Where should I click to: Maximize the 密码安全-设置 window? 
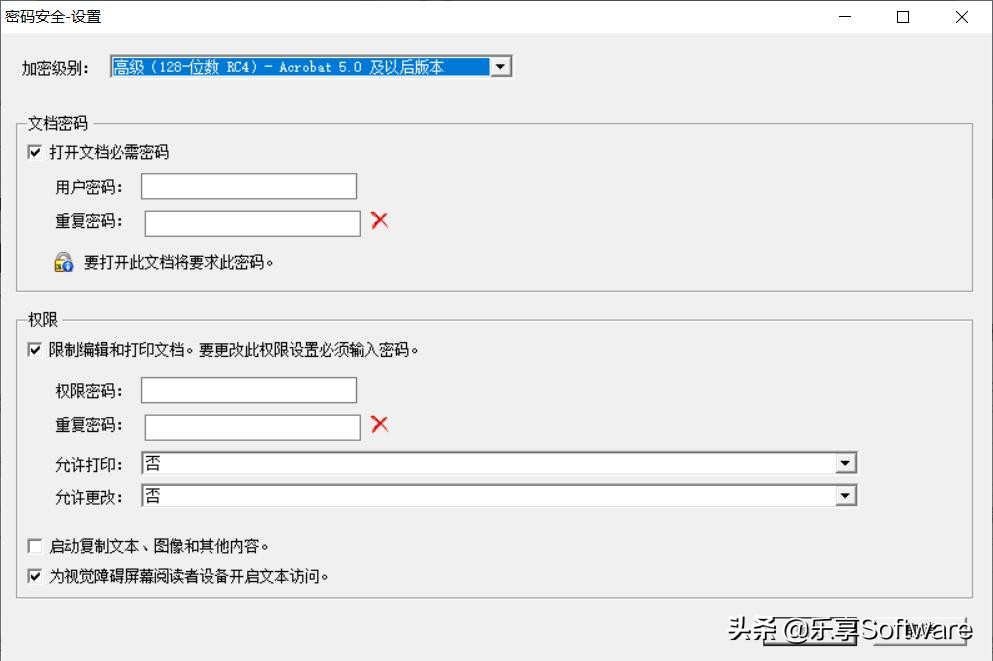coord(903,17)
